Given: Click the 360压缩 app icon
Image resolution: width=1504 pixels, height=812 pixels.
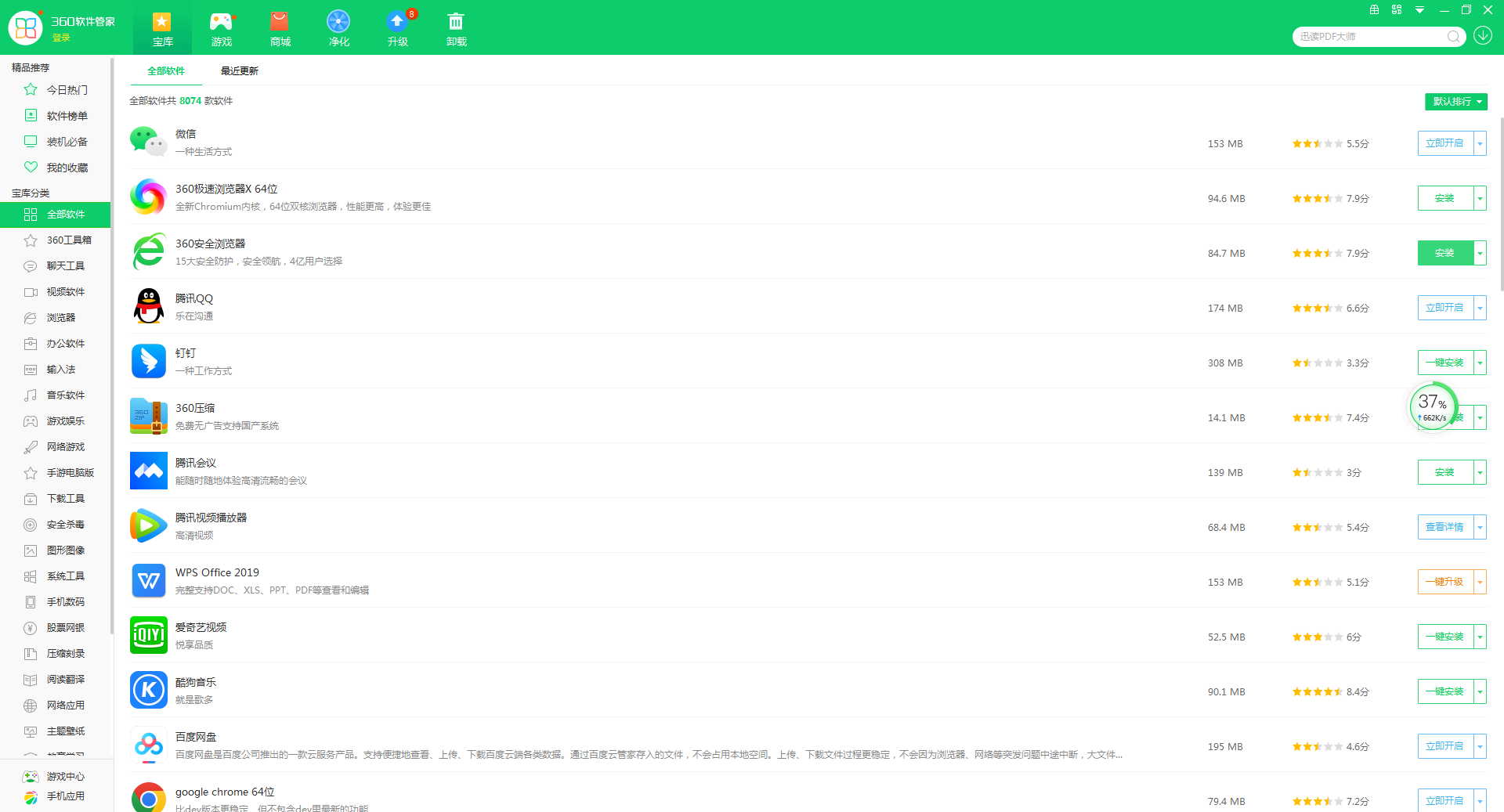Looking at the screenshot, I should click(148, 416).
